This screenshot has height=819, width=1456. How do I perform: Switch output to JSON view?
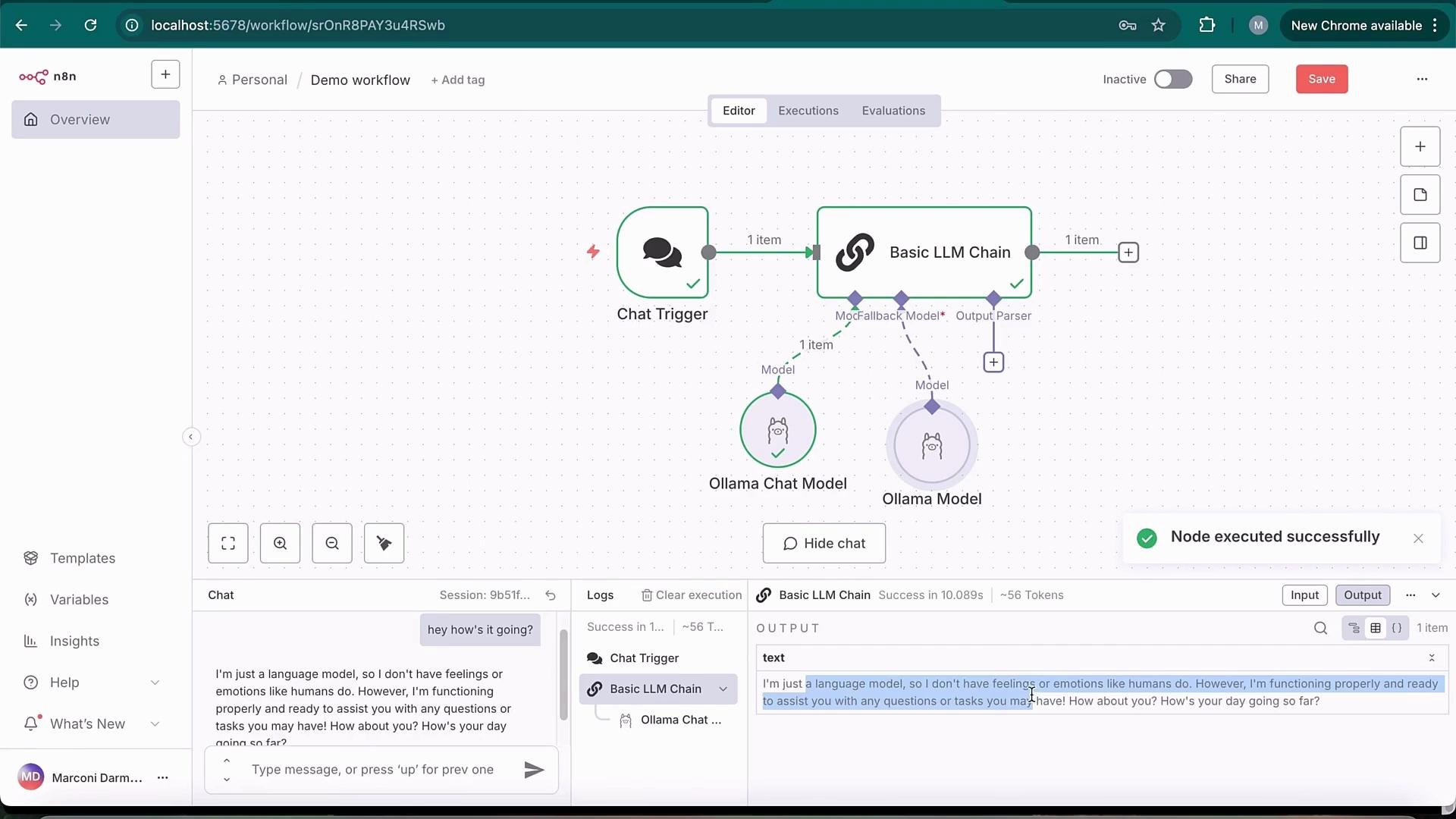[1396, 628]
